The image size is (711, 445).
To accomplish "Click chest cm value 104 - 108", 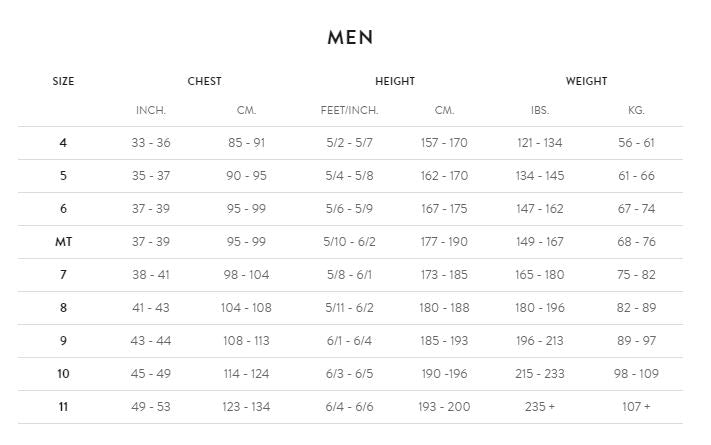I will coord(246,308).
